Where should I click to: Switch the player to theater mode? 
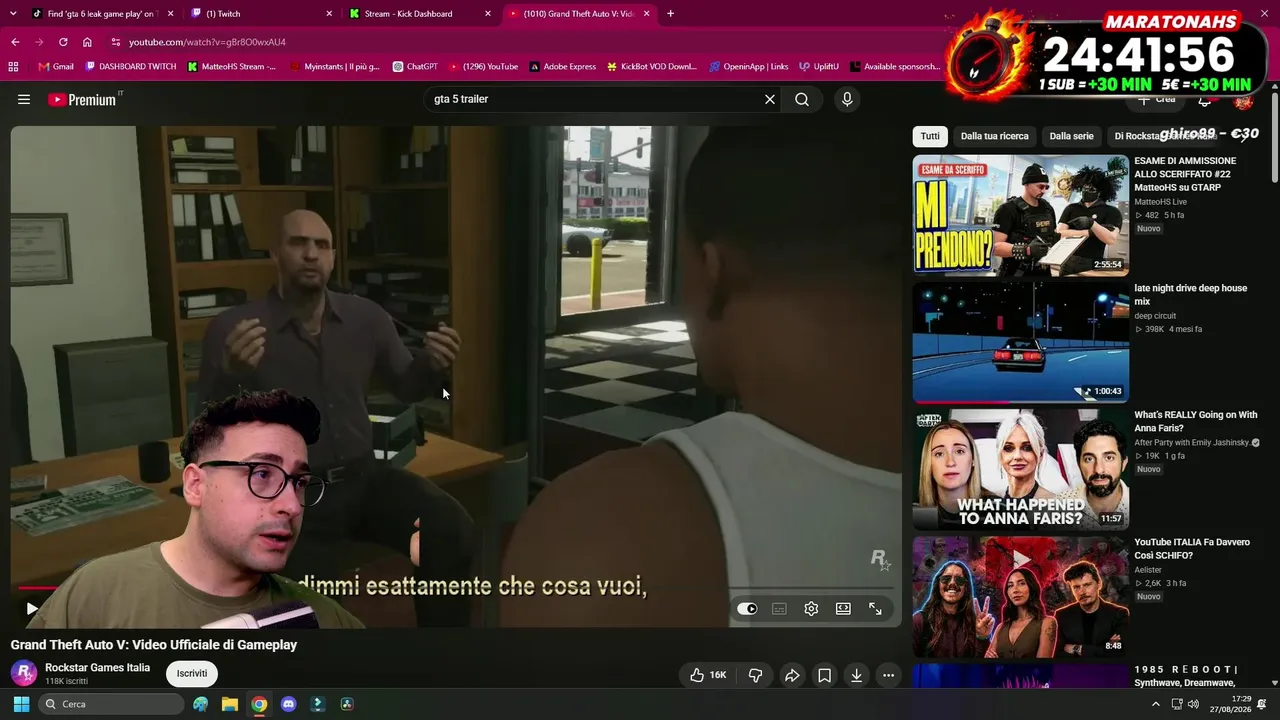[x=843, y=608]
